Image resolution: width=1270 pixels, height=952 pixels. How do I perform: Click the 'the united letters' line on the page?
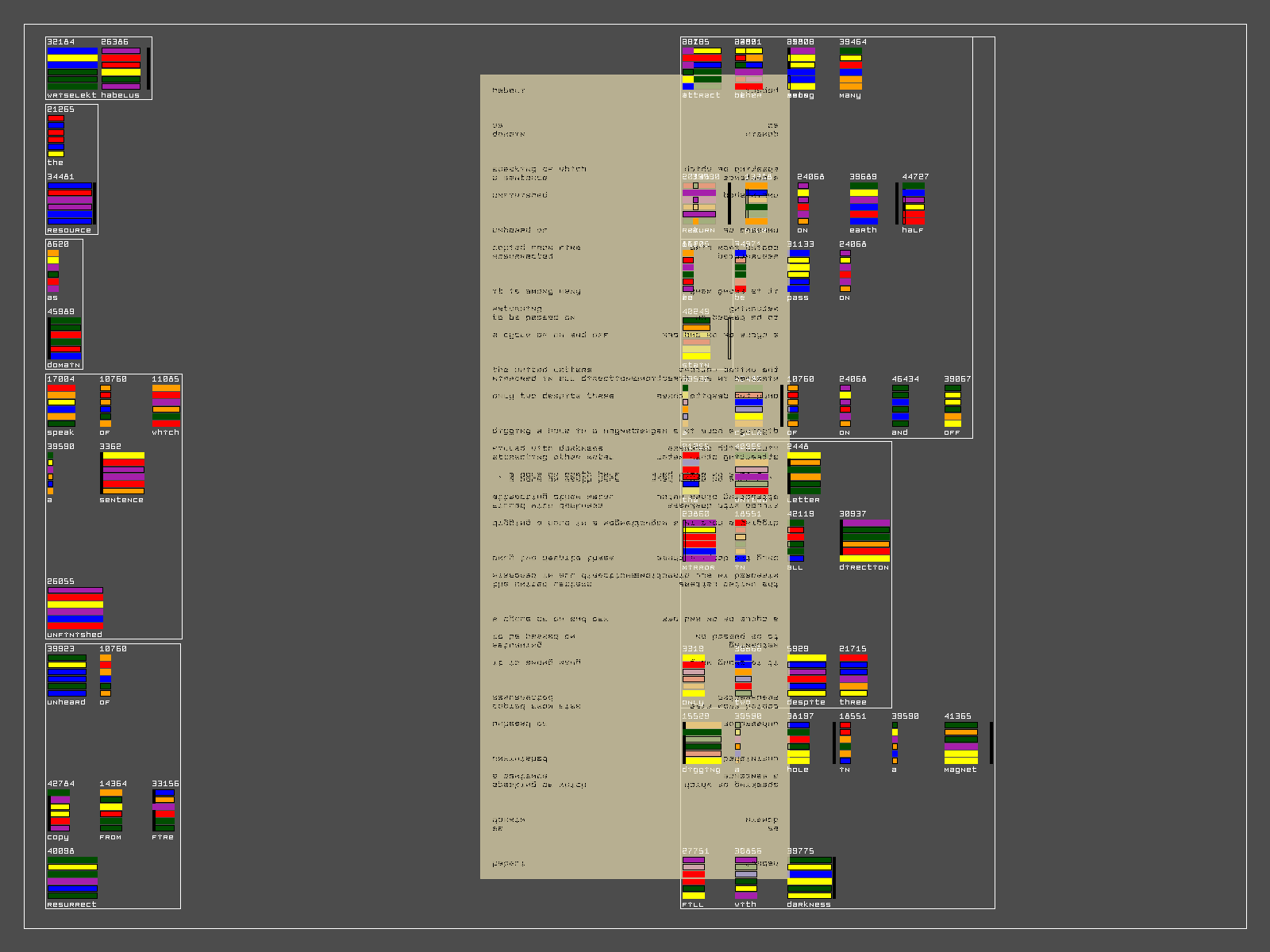point(541,370)
